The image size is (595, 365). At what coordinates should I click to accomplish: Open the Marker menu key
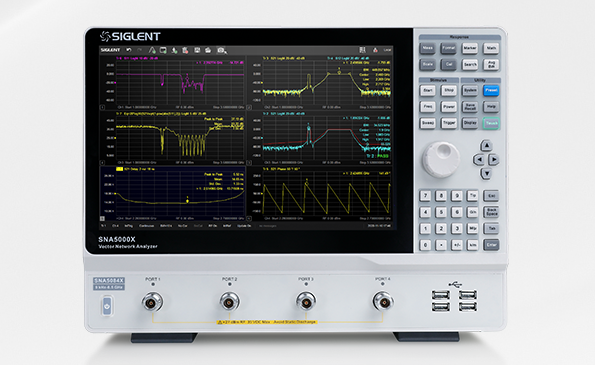coord(470,48)
